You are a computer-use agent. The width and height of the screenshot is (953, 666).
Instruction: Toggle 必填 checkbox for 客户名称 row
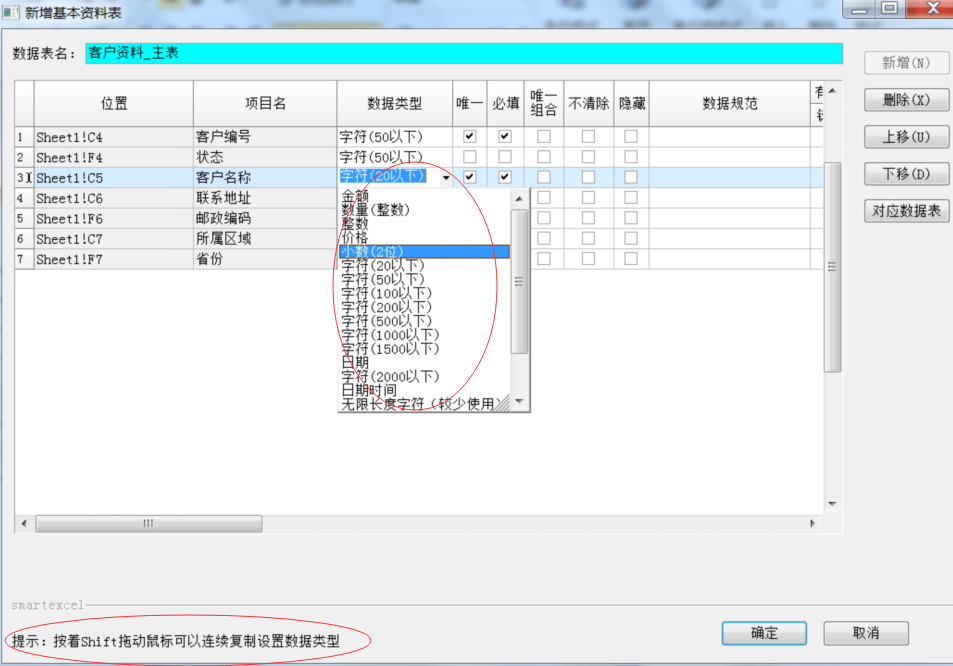click(x=504, y=177)
